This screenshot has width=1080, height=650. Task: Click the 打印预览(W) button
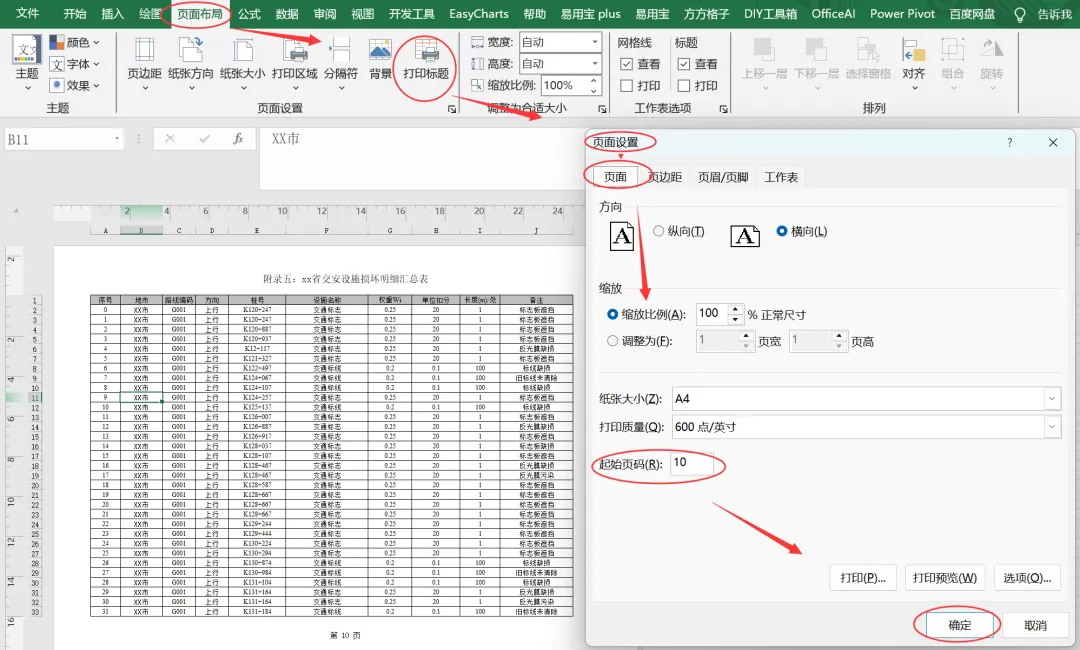944,578
